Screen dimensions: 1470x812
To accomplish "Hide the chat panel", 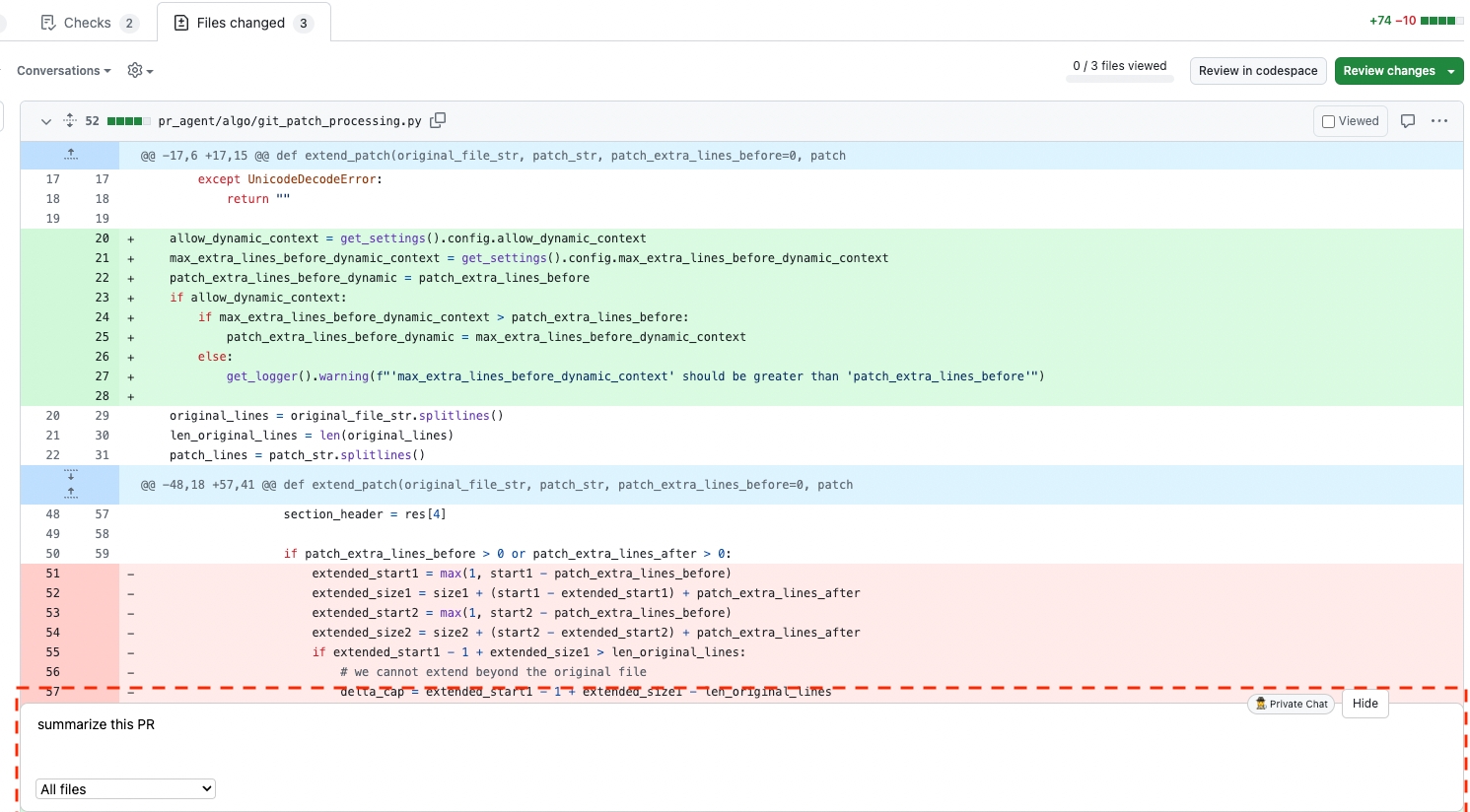I will coord(1365,704).
